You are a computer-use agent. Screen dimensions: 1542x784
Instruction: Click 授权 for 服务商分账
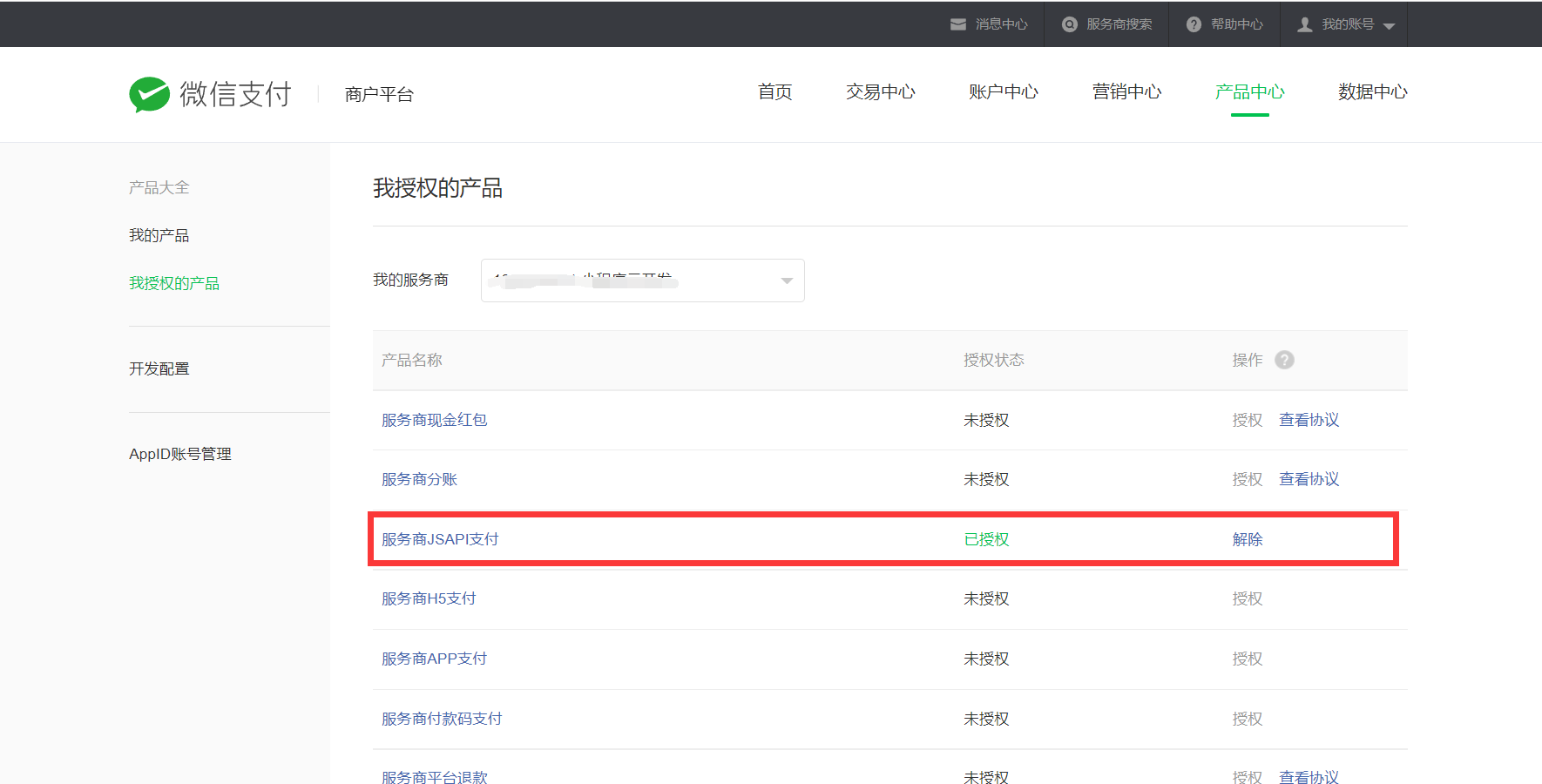pyautogui.click(x=1247, y=479)
